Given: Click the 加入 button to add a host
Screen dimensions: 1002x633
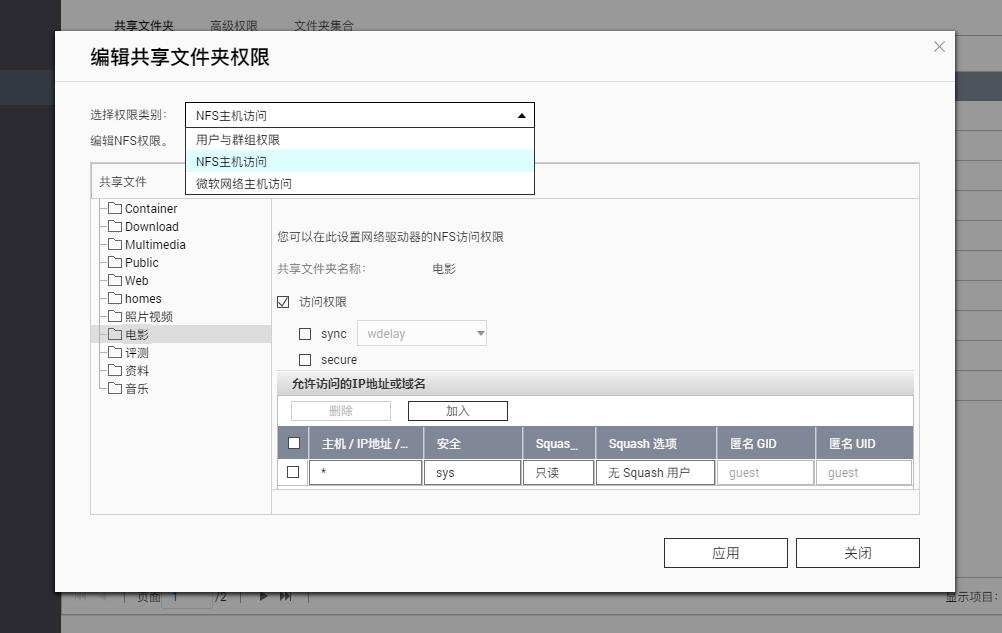Looking at the screenshot, I should 457,410.
